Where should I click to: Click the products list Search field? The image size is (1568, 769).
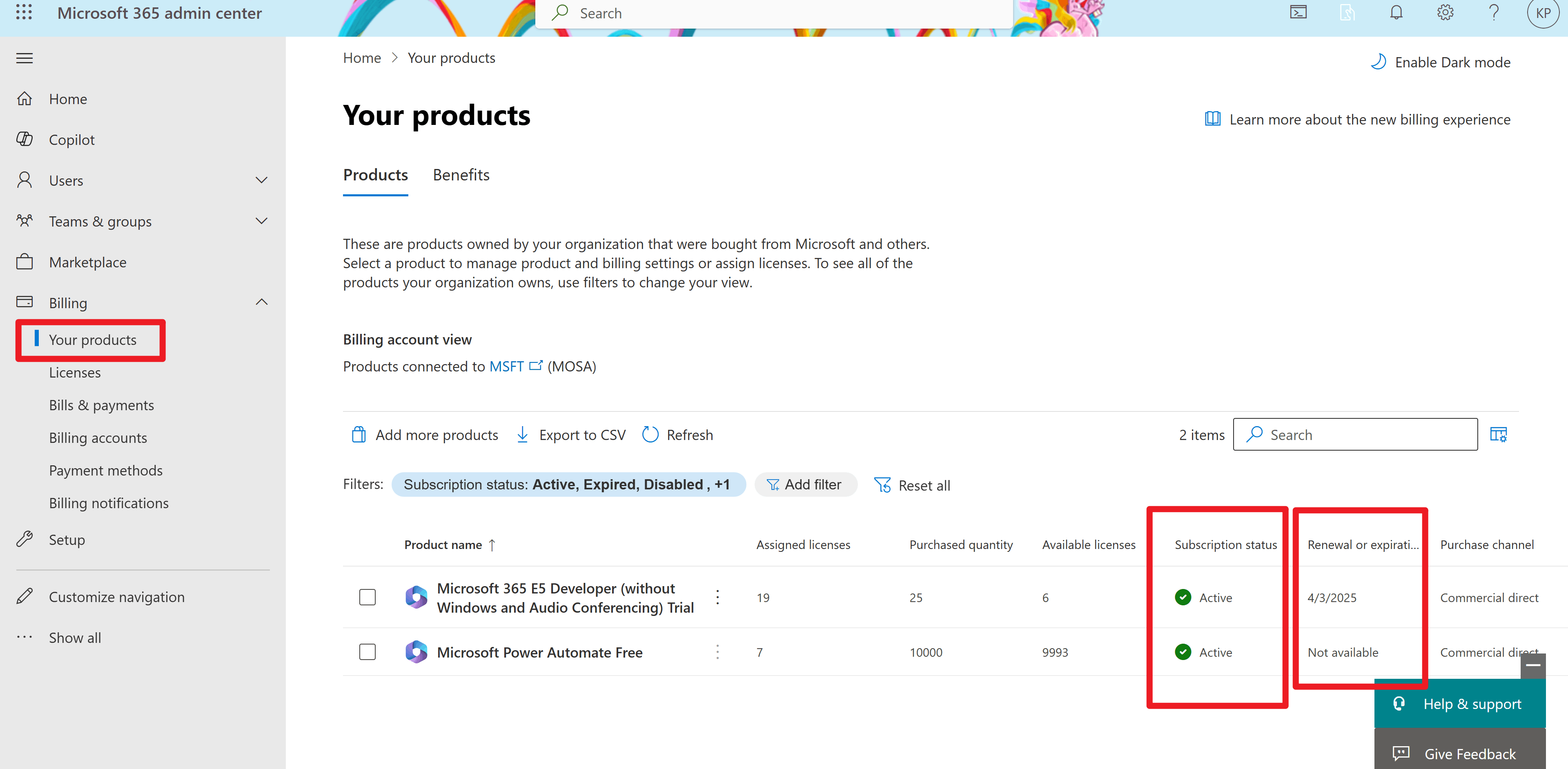[x=1355, y=434]
